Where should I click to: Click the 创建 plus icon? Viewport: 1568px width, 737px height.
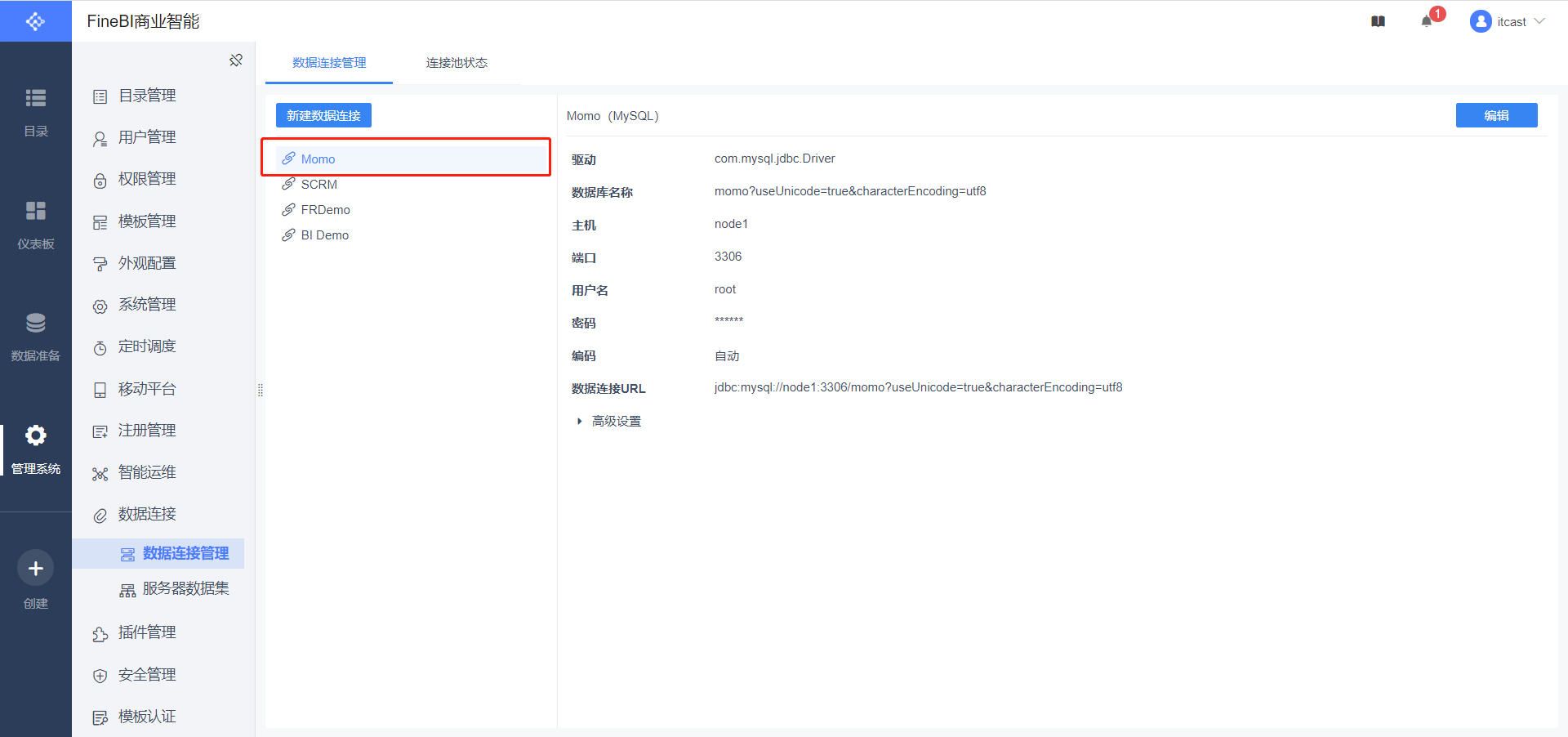(x=36, y=568)
